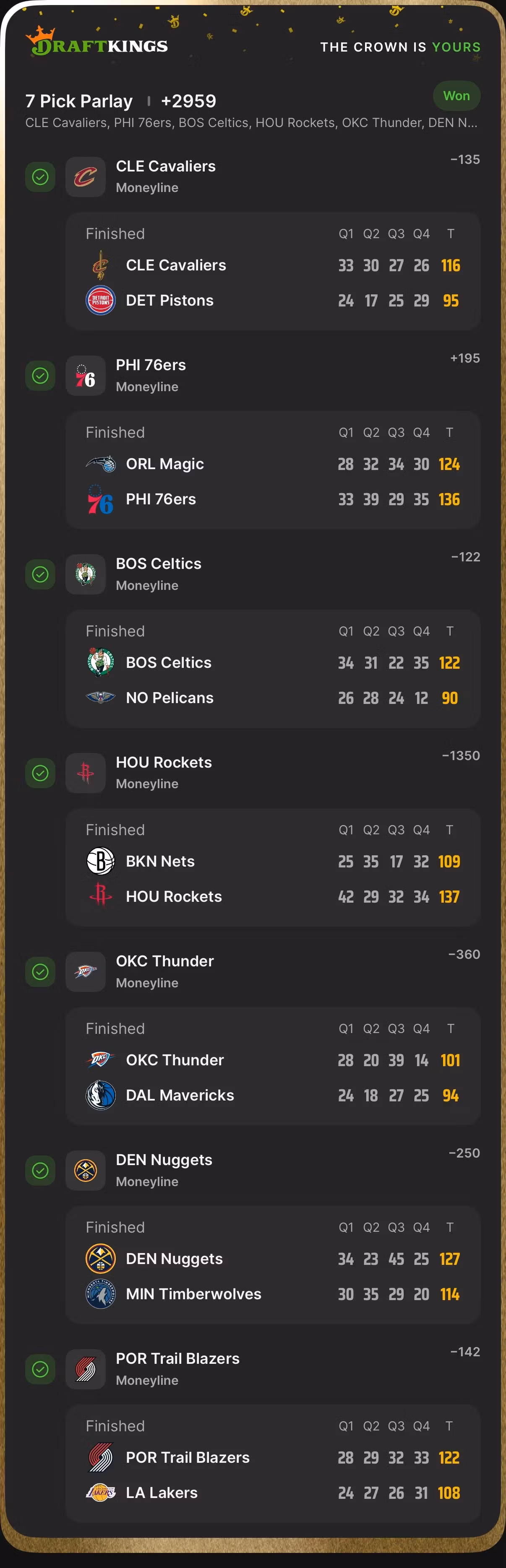The width and height of the screenshot is (506, 1568).
Task: Click the Cavaliers pick logo icon
Action: click(x=85, y=177)
